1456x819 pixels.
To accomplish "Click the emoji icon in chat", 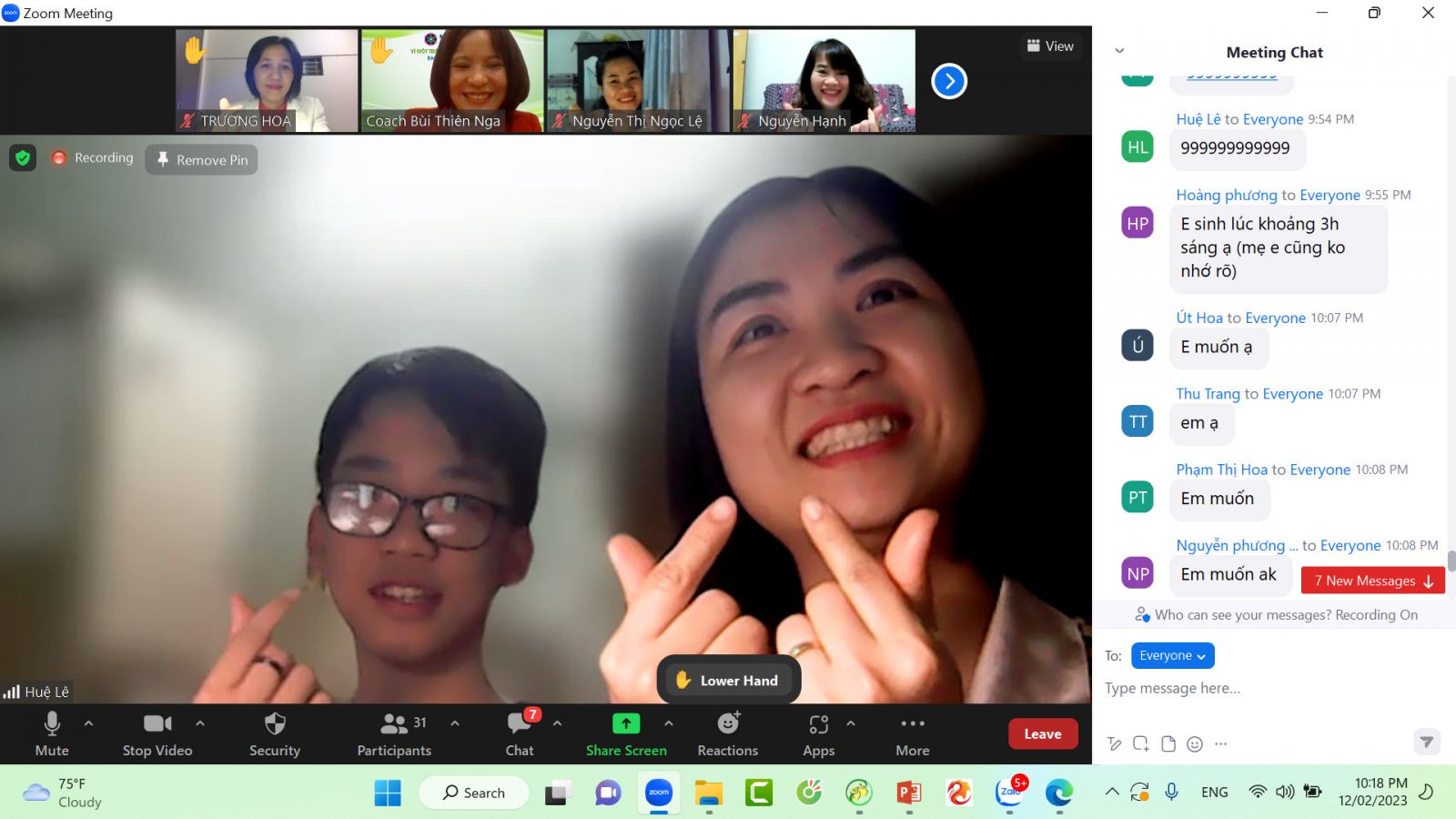I will coord(1195,744).
